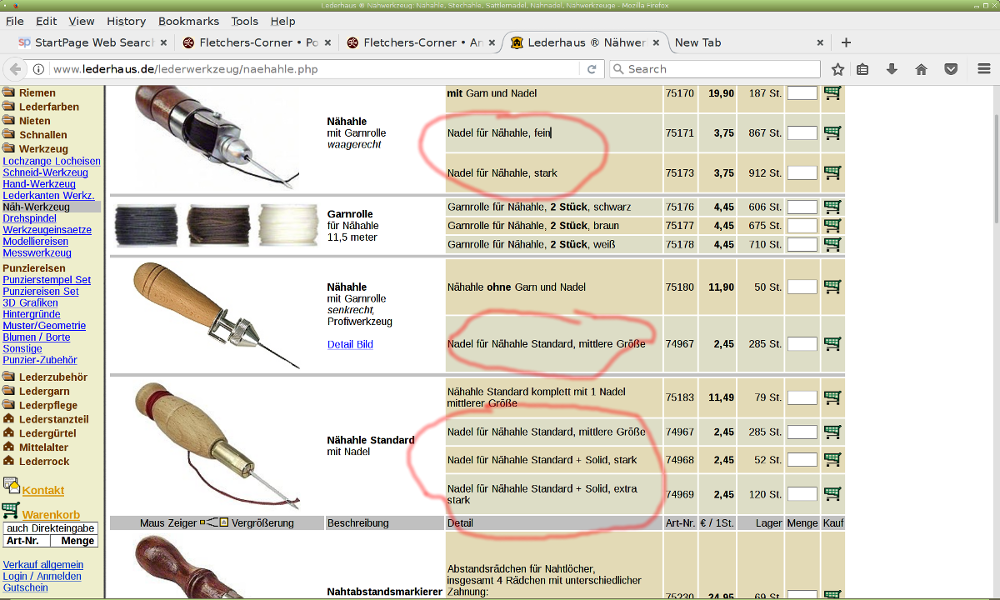The image size is (1000, 600).
Task: Bookmark this page with the star icon
Action: (838, 69)
